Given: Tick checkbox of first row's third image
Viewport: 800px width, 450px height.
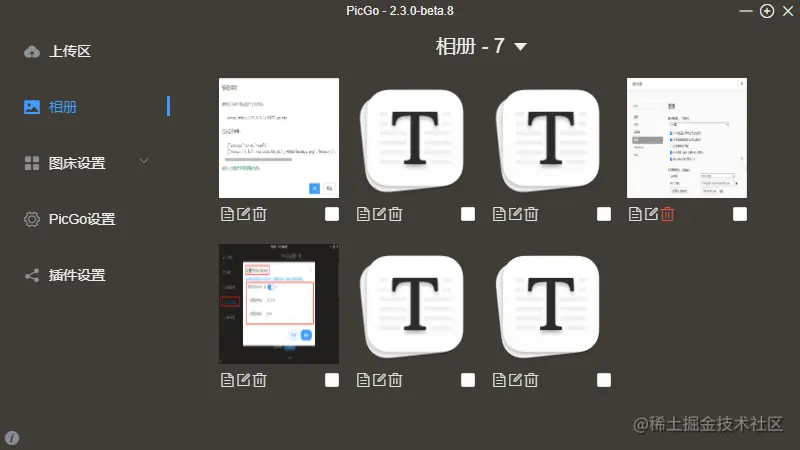Looking at the screenshot, I should (x=604, y=214).
